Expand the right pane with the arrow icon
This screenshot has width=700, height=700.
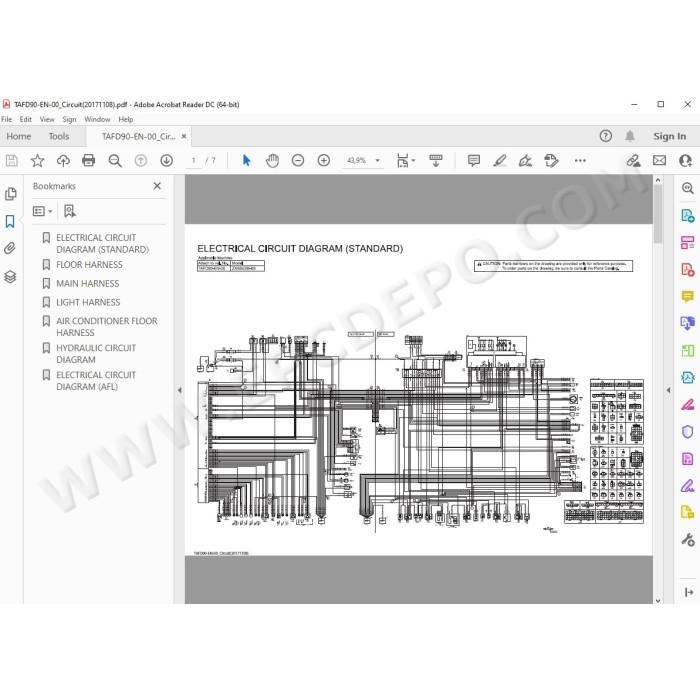pos(689,592)
